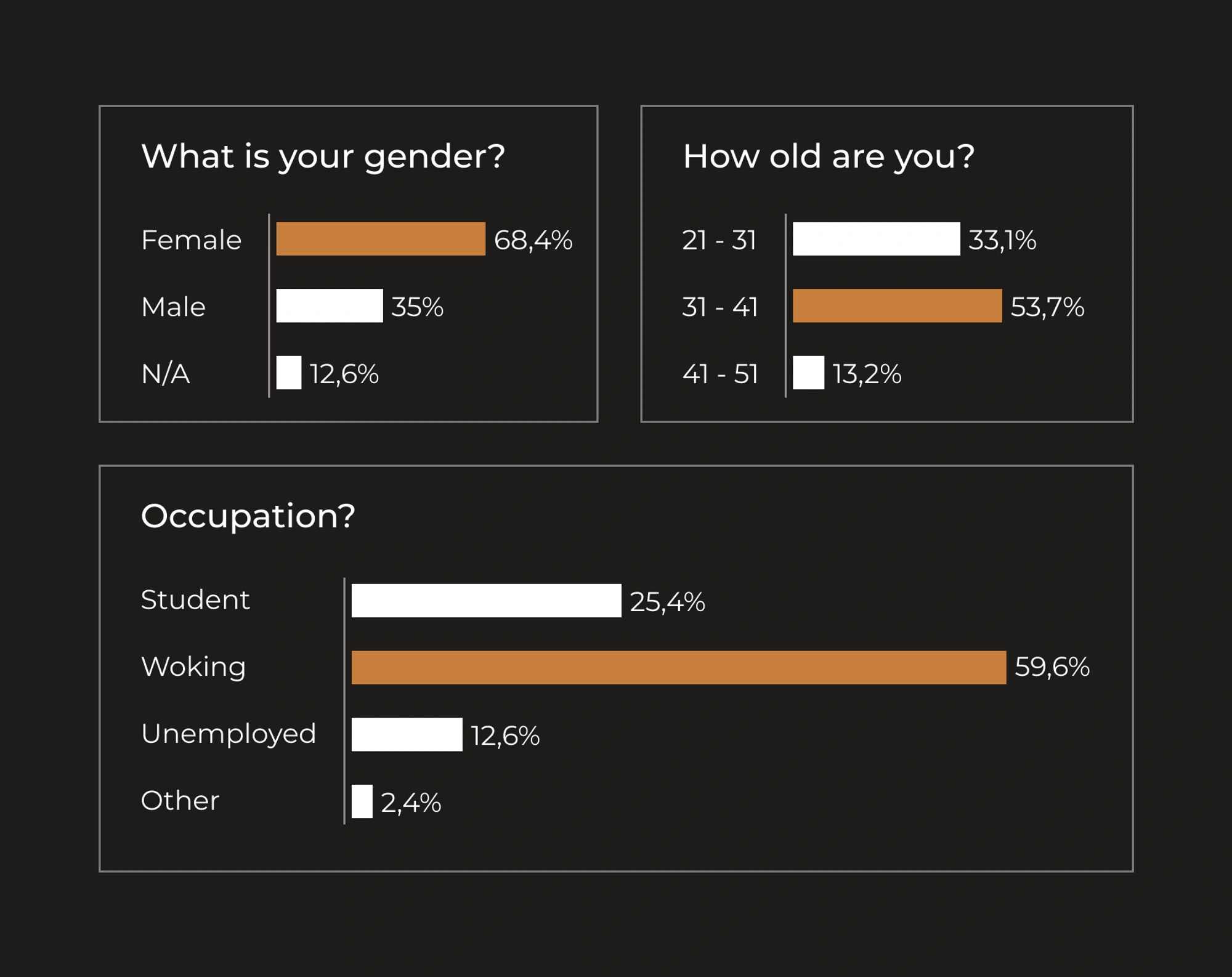Click the orange Female 68,4% bar
Viewport: 1232px width, 977px height.
381,239
